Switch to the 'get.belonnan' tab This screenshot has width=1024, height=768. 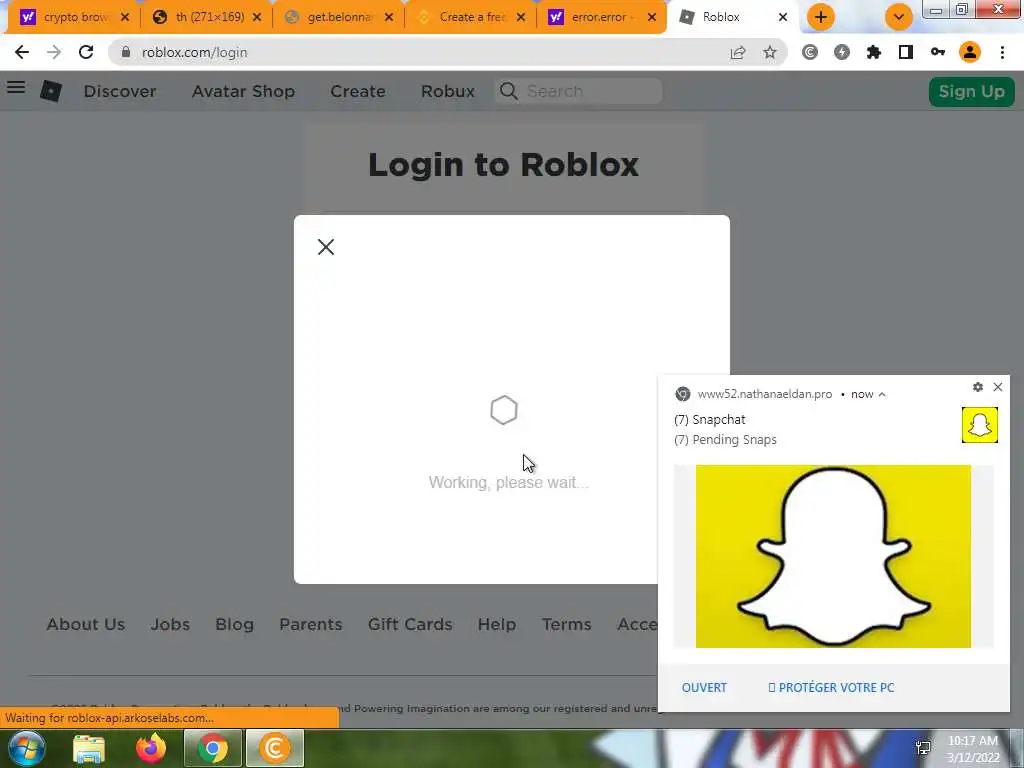[336, 17]
